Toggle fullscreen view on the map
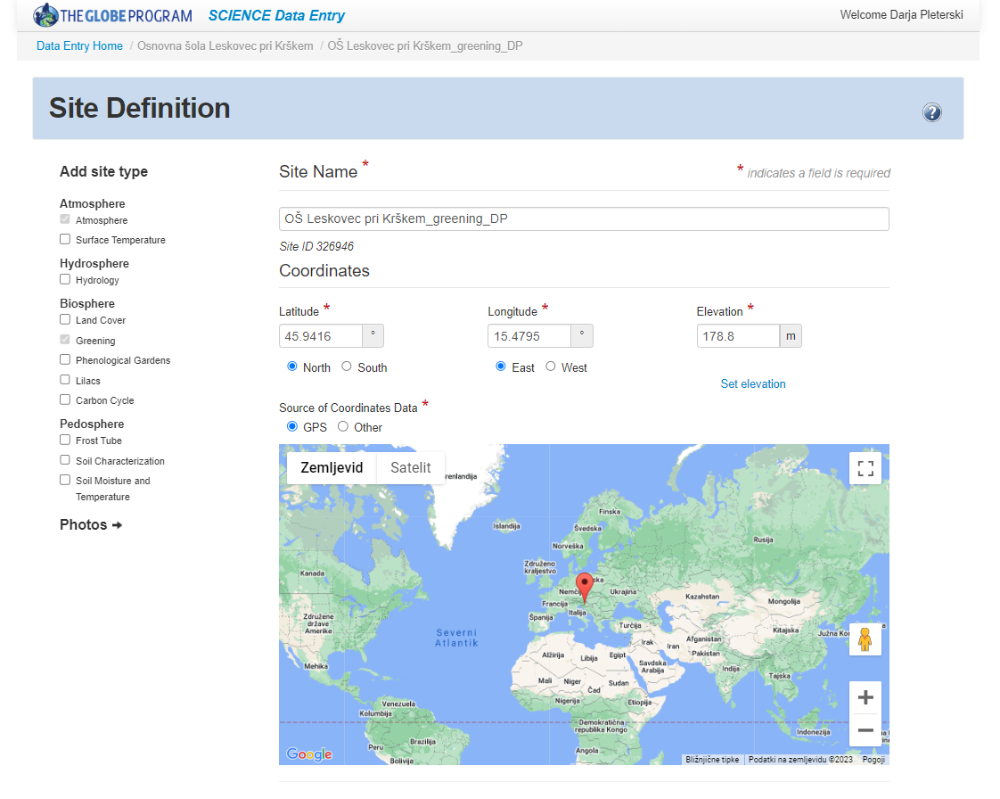The width and height of the screenshot is (1000, 799). point(865,468)
